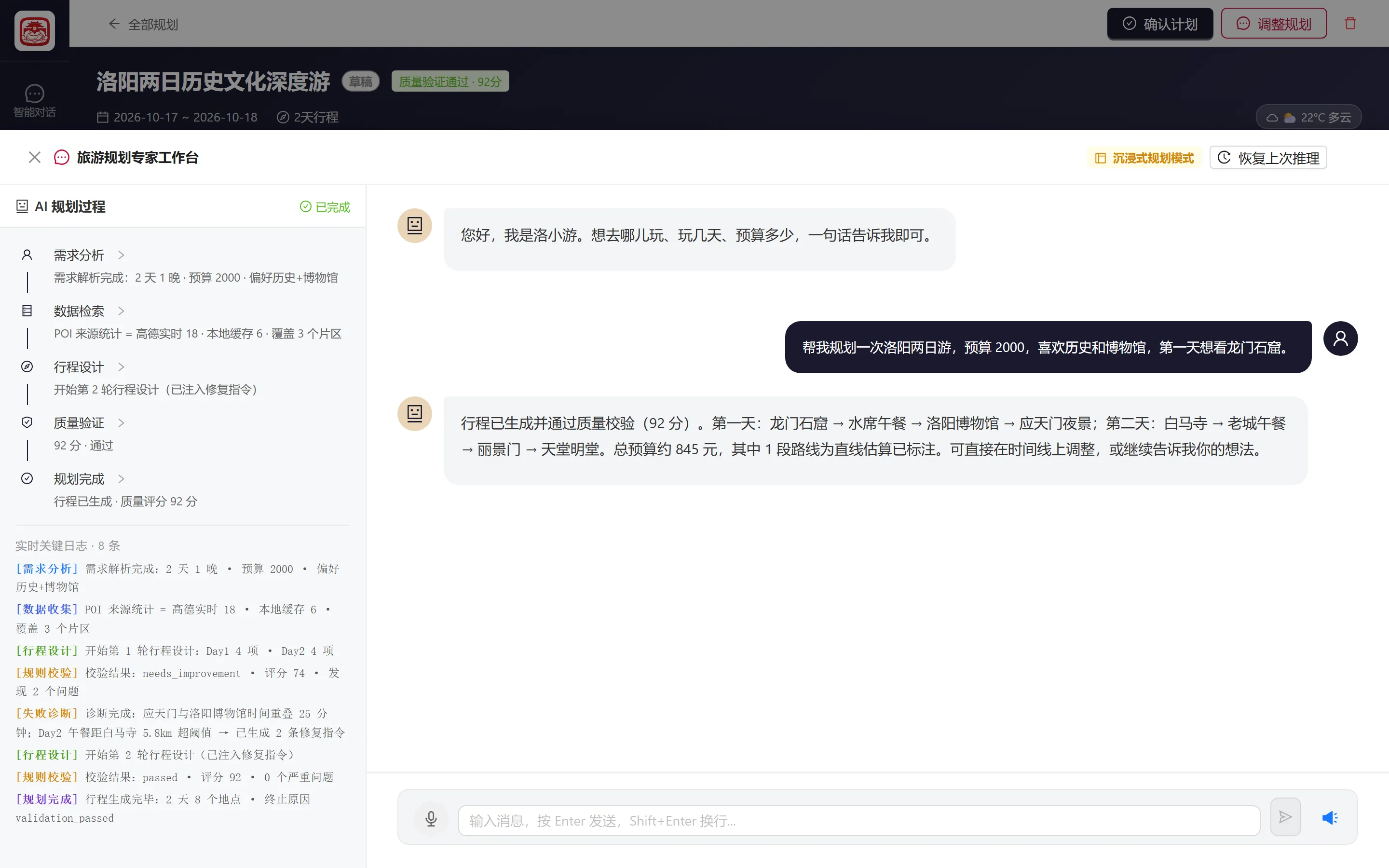This screenshot has width=1389, height=868.
Task: Click the user message about 洛阳两日游
Action: pyautogui.click(x=1048, y=347)
